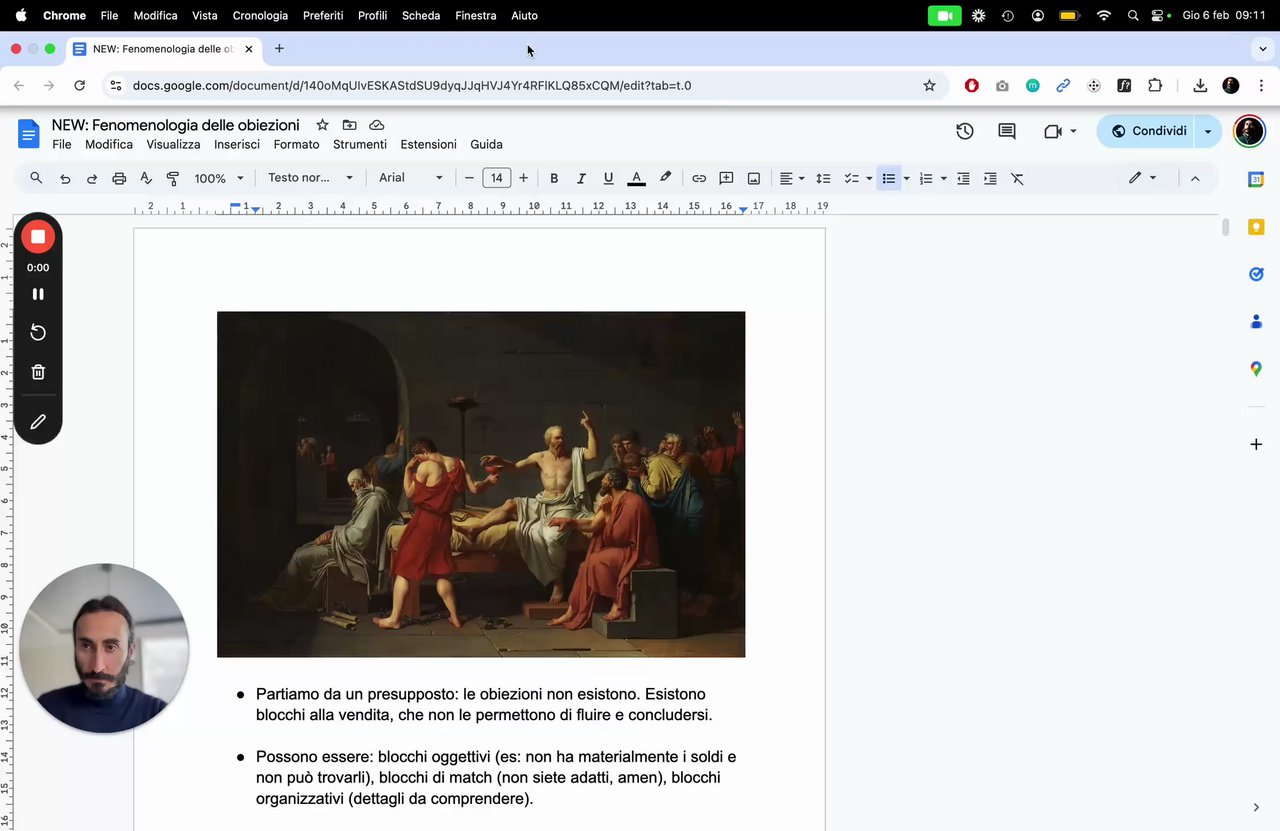Open the 100% zoom dropdown
The height and width of the screenshot is (831, 1280).
219,178
